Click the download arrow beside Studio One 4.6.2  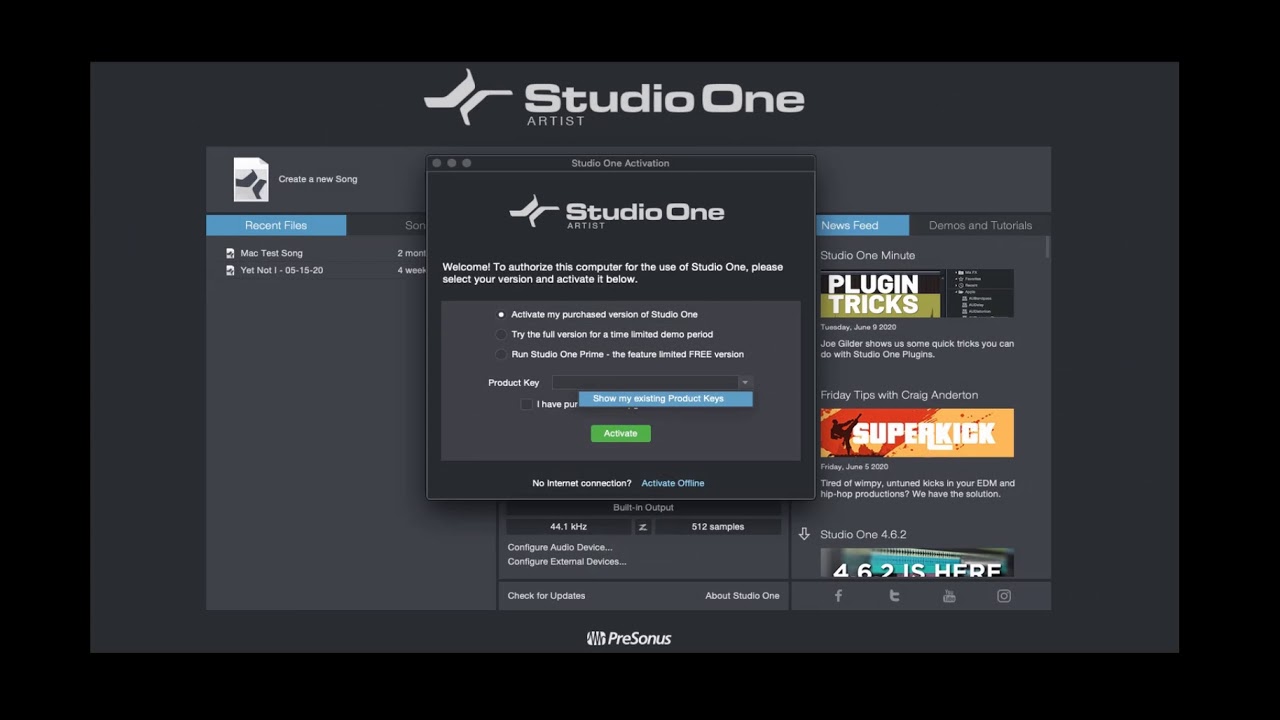tap(804, 534)
